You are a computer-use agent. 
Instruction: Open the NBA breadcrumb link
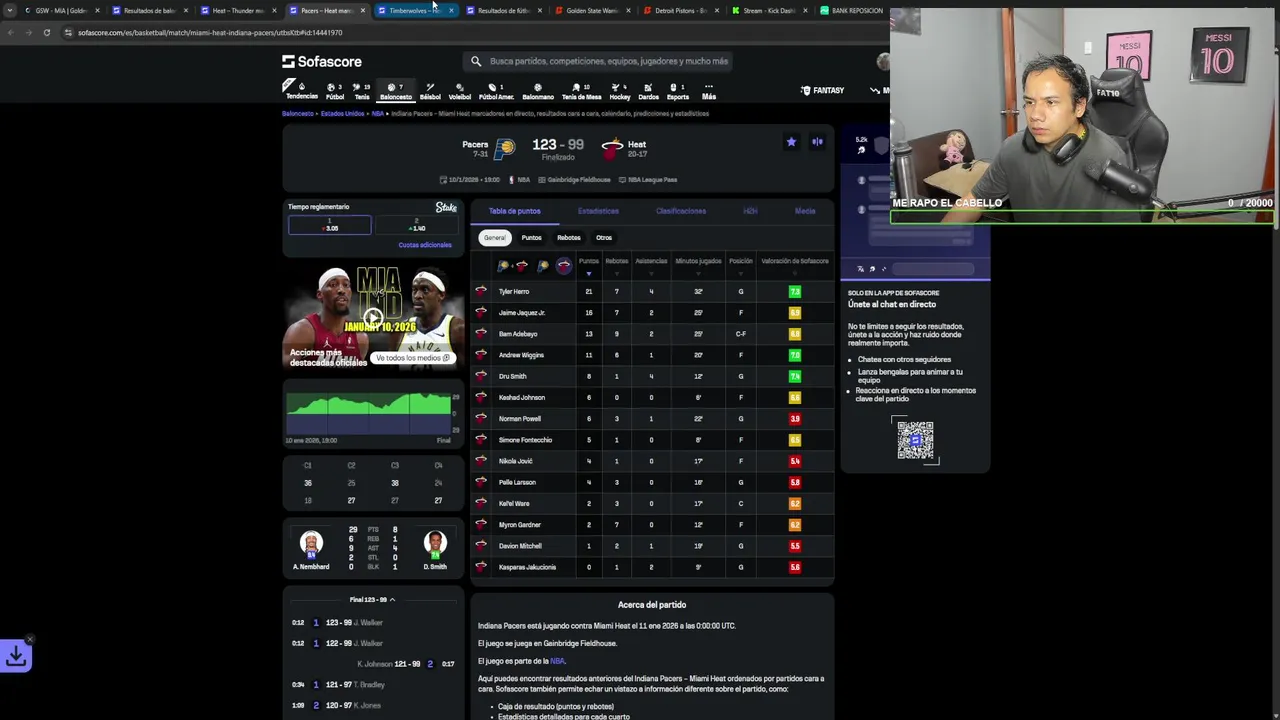(x=378, y=114)
